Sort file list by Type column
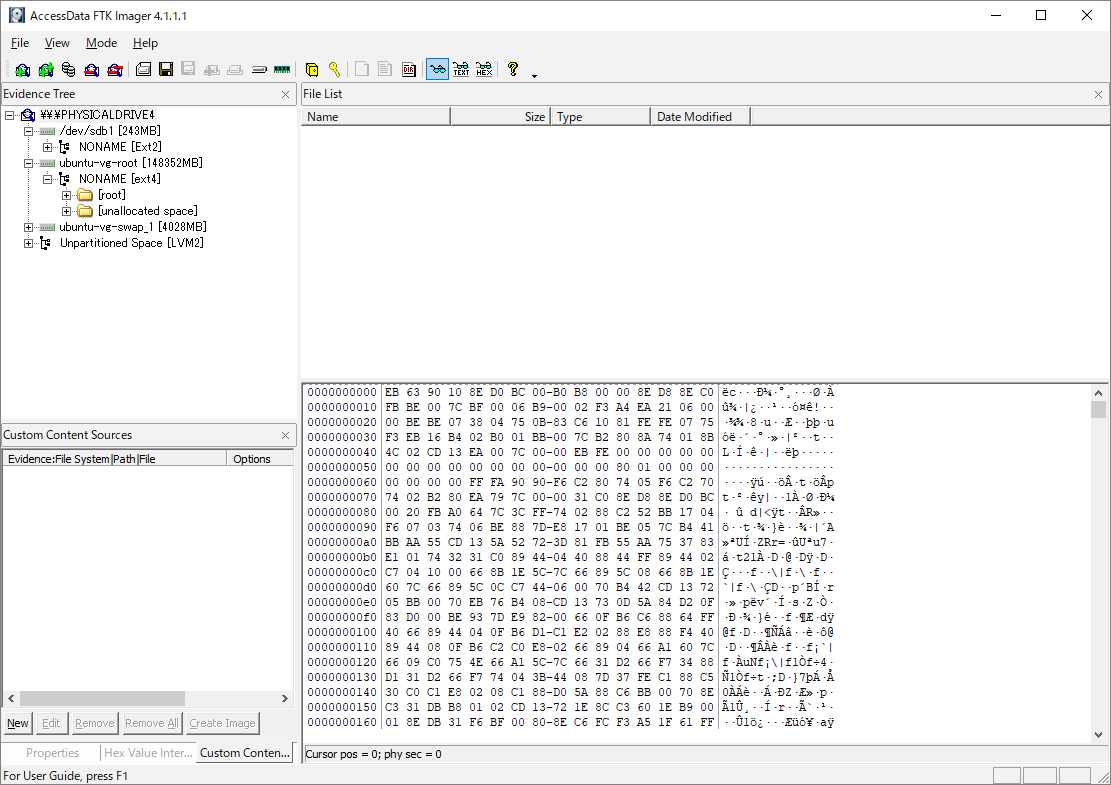 click(x=600, y=117)
